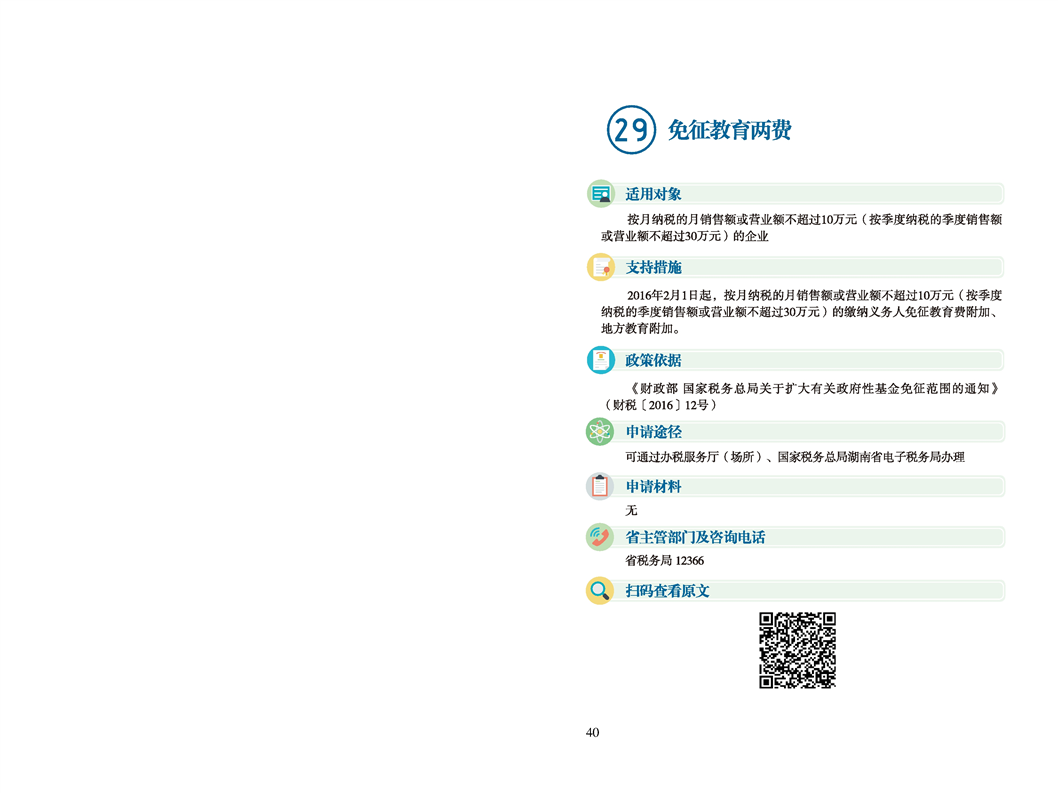This screenshot has width=1058, height=793.
Task: Click the 省主管部门及咨询电话 heading
Action: [x=695, y=537]
